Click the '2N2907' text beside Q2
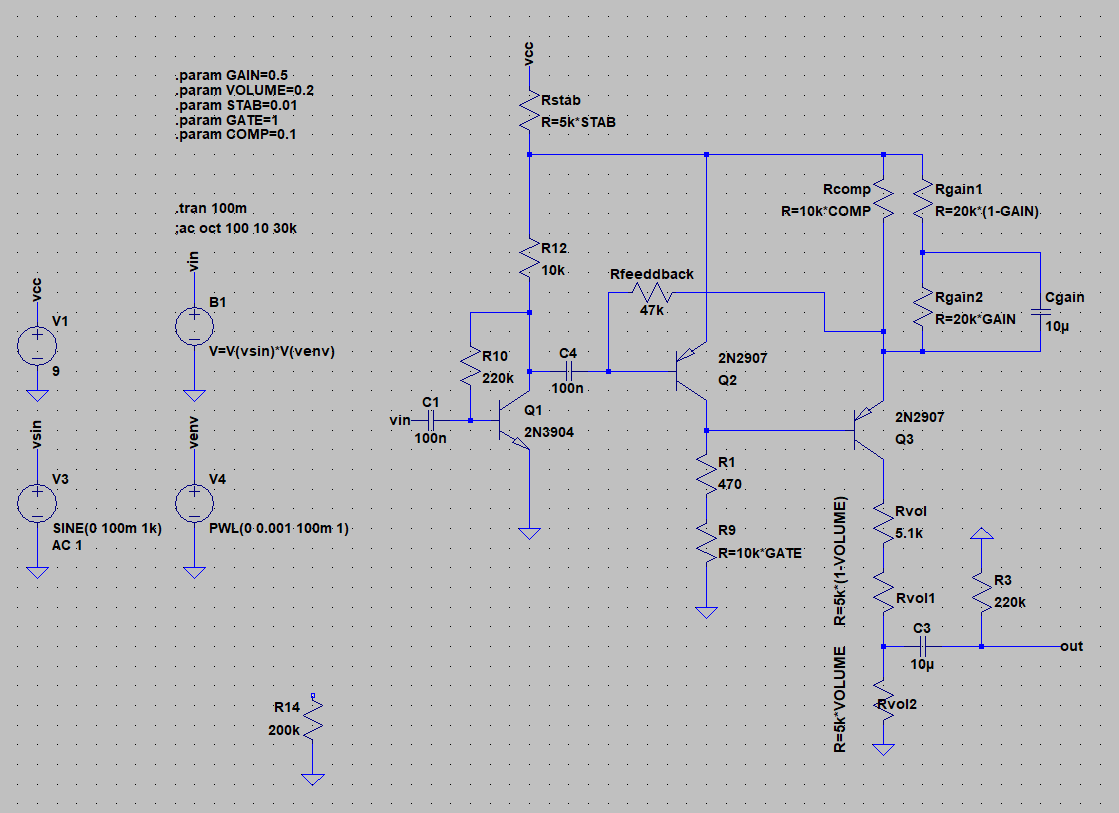 tap(743, 358)
